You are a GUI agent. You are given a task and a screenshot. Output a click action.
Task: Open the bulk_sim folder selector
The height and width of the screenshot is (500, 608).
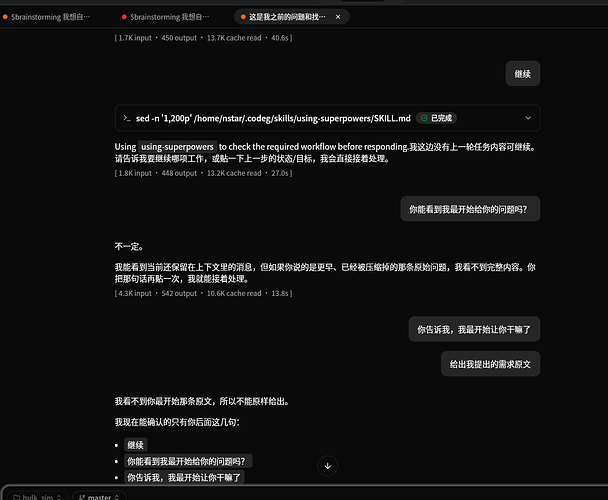(x=38, y=497)
